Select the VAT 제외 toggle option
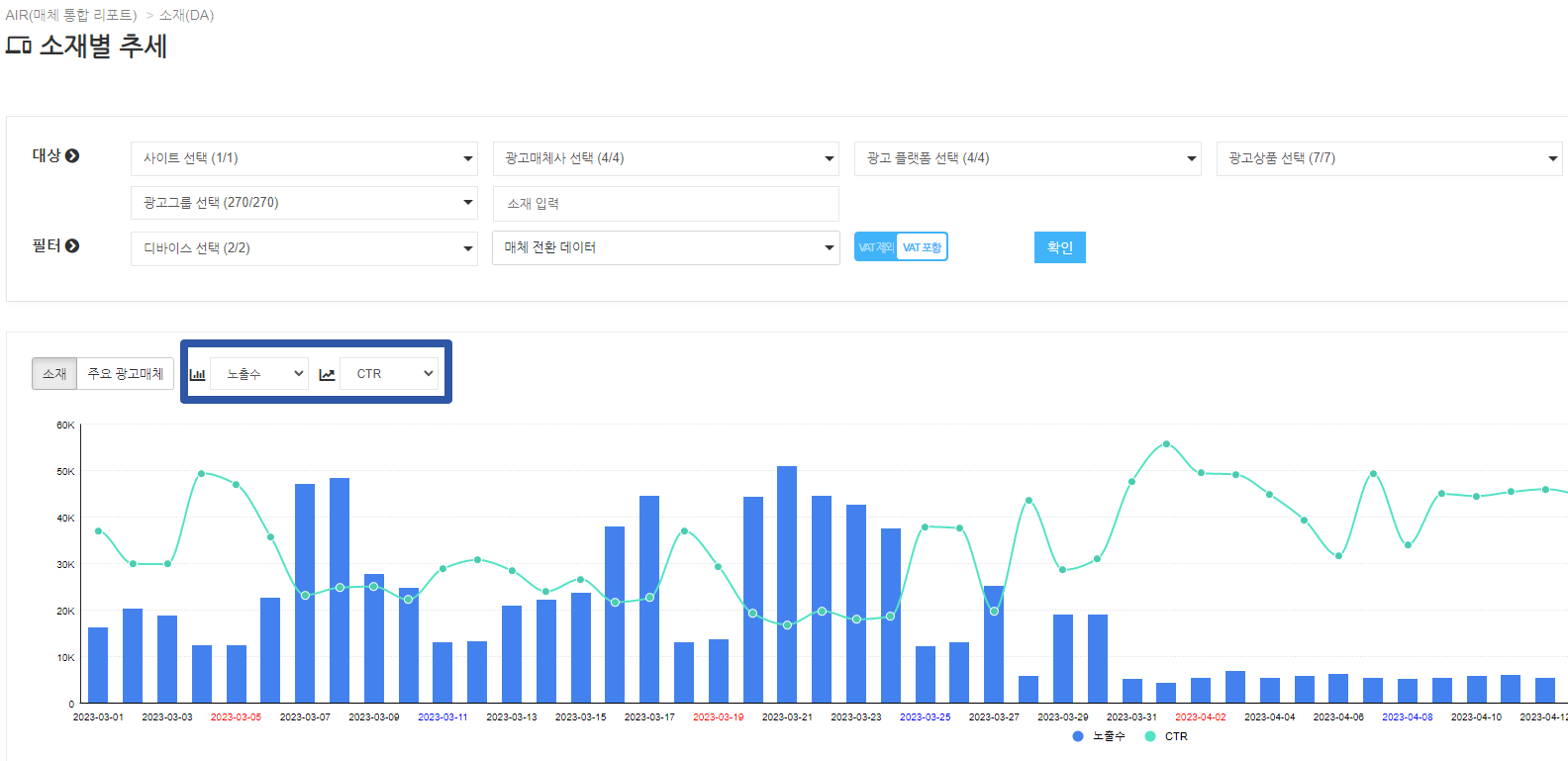The width and height of the screenshot is (1568, 761). pyautogui.click(x=876, y=247)
